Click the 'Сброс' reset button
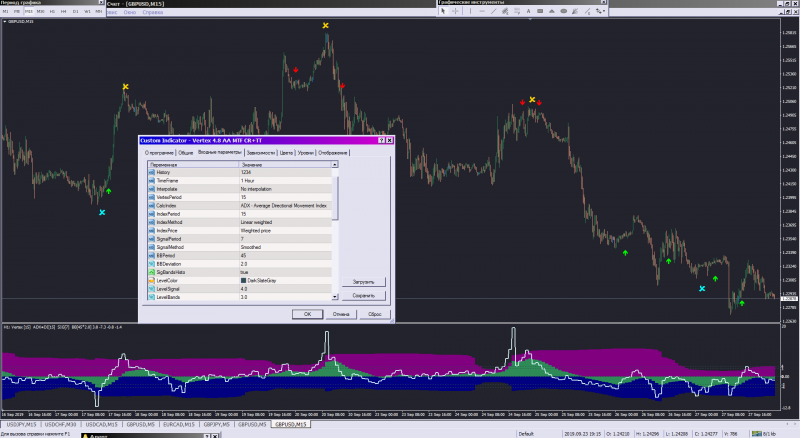The image size is (800, 438). click(x=374, y=314)
